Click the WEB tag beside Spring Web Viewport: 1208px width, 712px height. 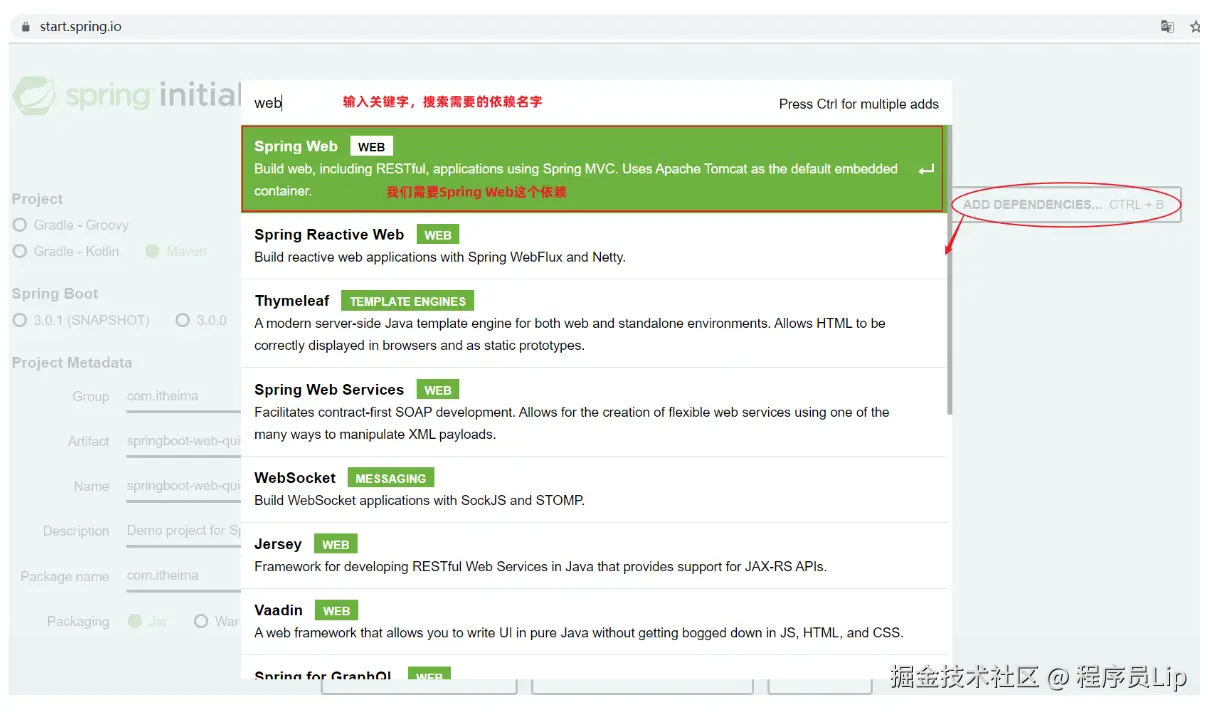point(371,147)
